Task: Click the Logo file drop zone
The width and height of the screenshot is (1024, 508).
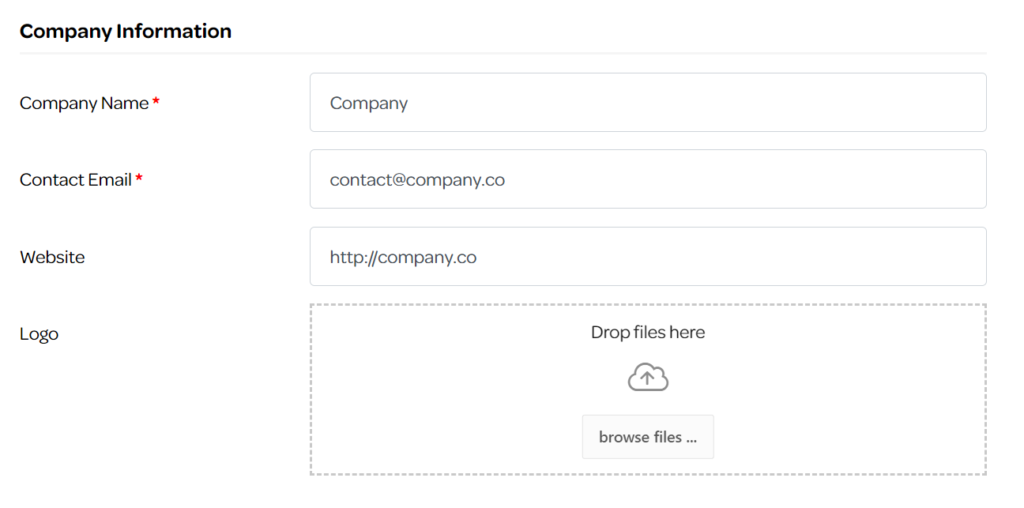Action: (648, 389)
